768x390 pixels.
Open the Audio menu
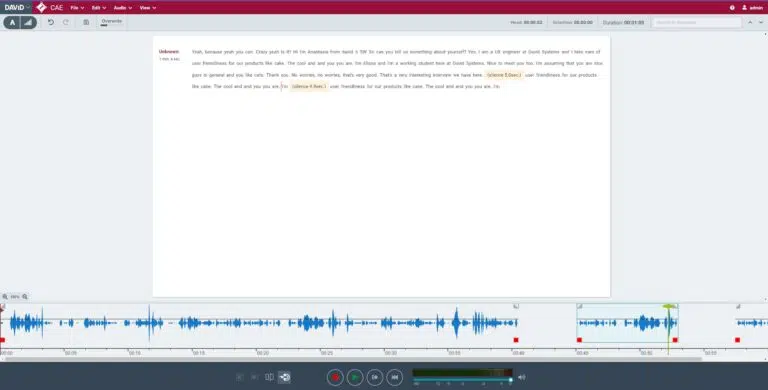click(122, 8)
